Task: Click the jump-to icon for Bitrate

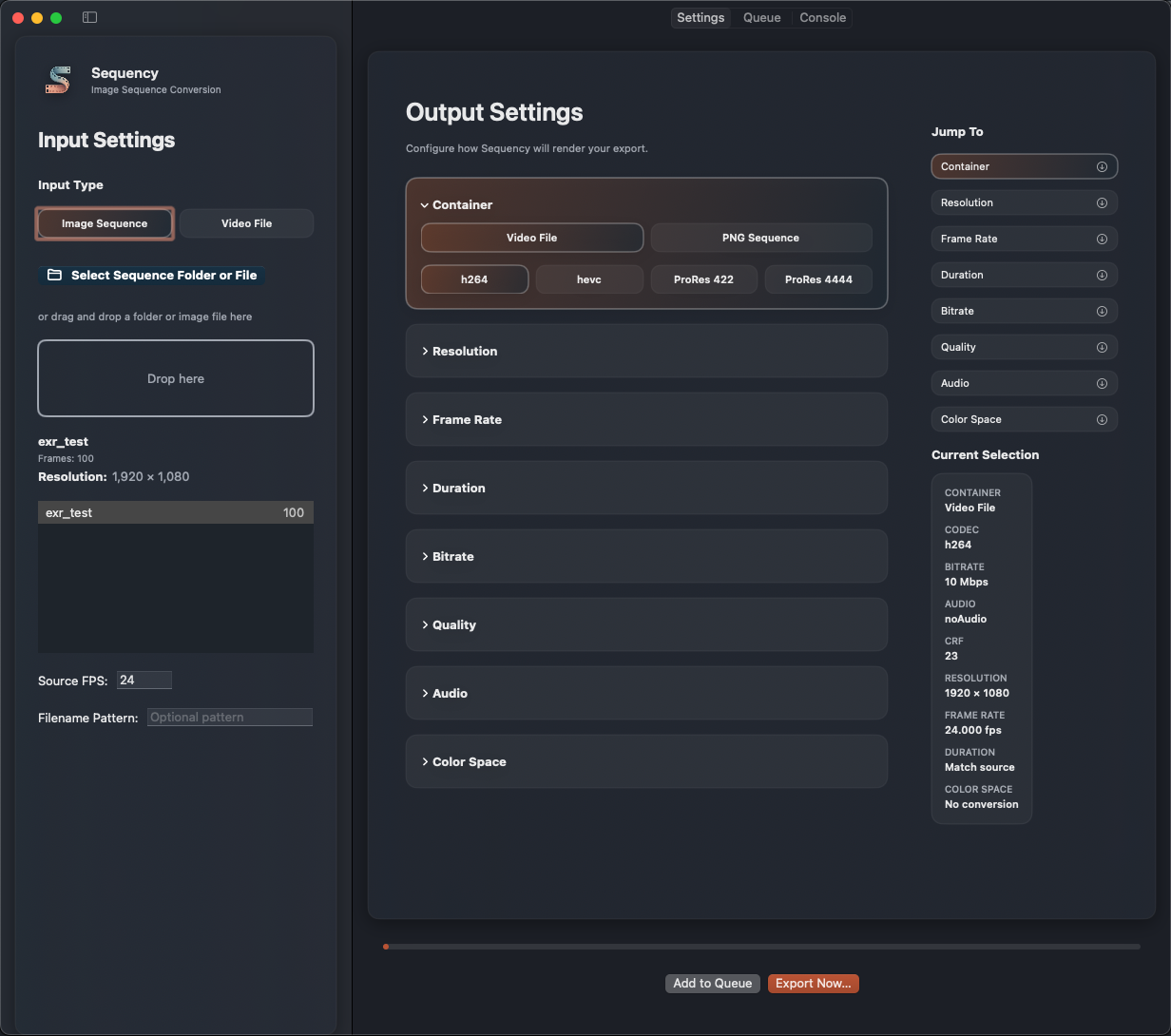Action: coord(1102,311)
